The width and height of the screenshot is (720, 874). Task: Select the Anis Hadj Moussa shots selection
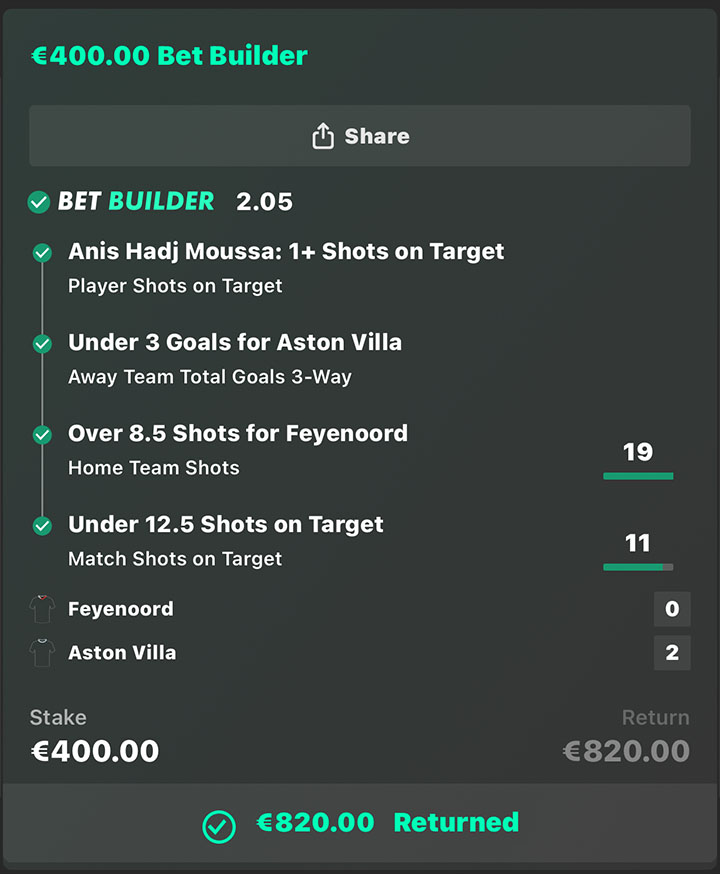(286, 252)
